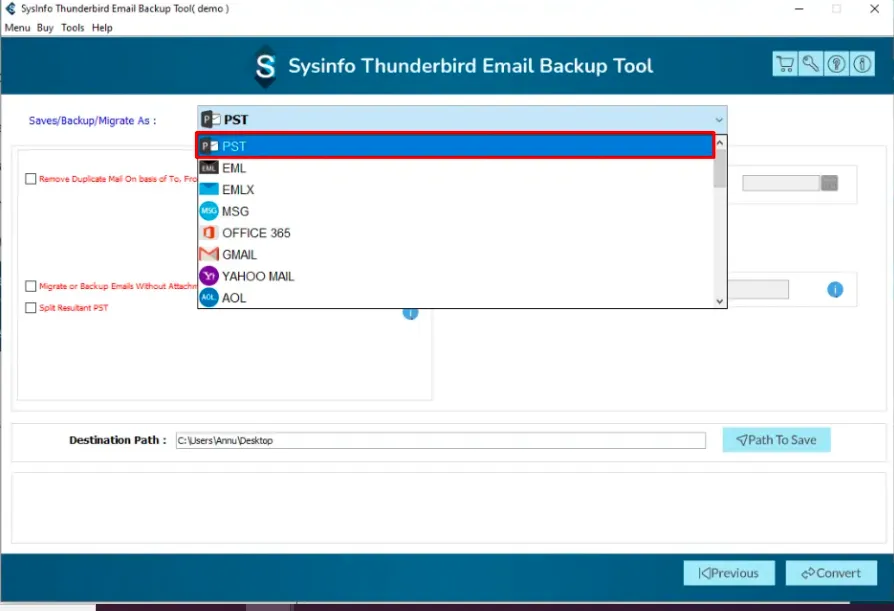Click the Path To Save button
Image resolution: width=894 pixels, height=611 pixels.
click(x=776, y=440)
